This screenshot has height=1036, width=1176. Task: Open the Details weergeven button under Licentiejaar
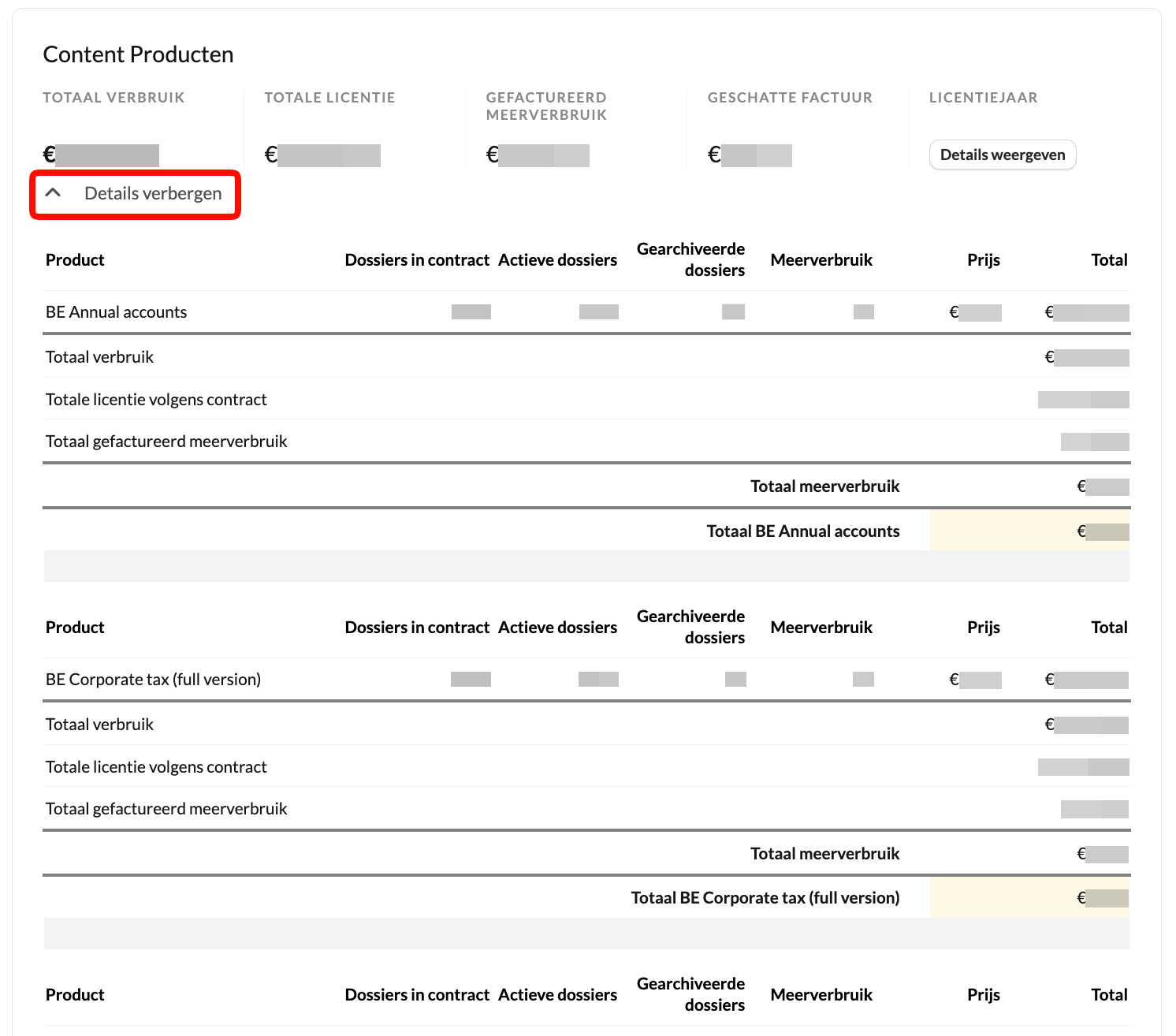click(x=1003, y=155)
